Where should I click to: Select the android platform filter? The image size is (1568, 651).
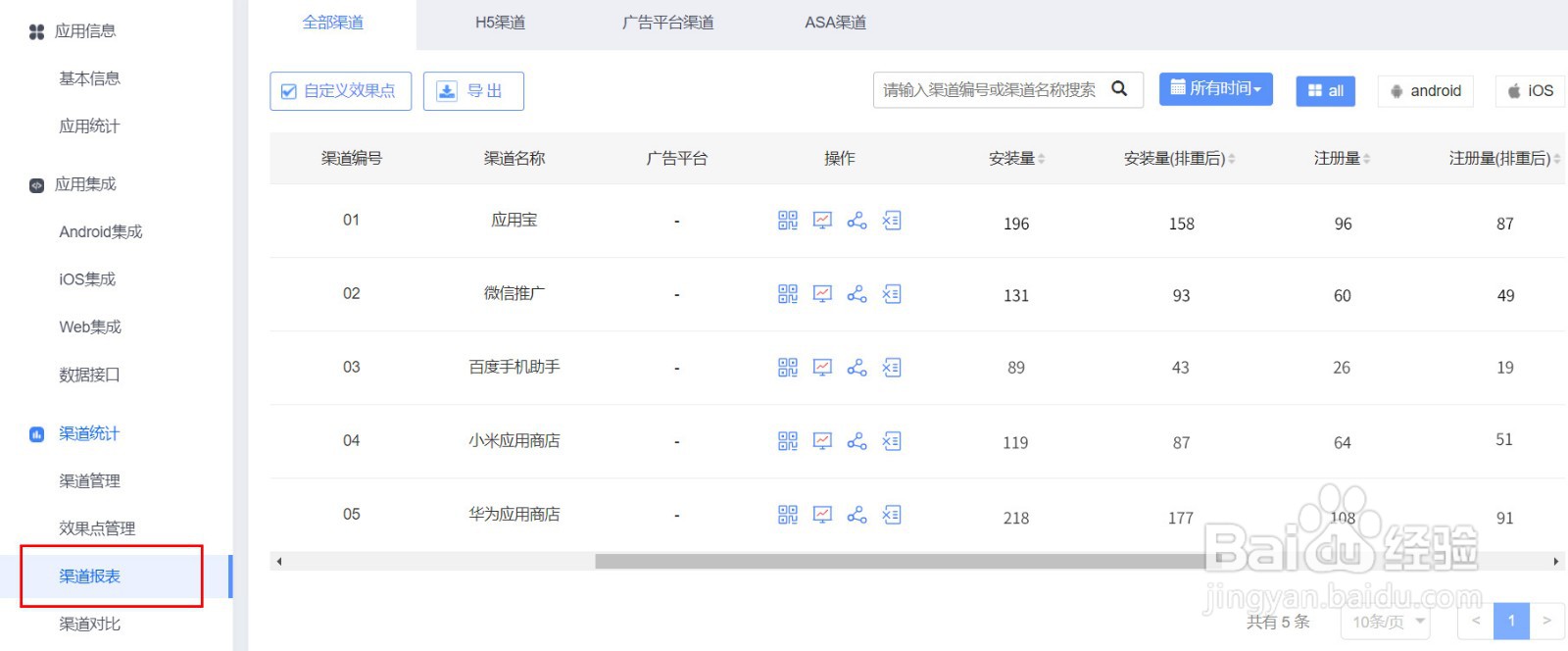[1426, 90]
